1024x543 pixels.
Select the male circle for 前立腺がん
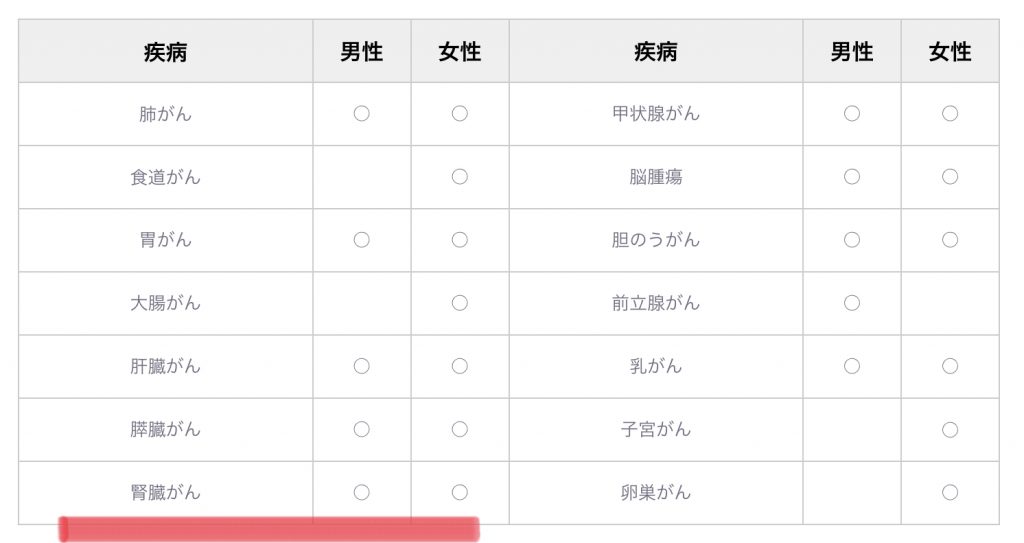852,303
